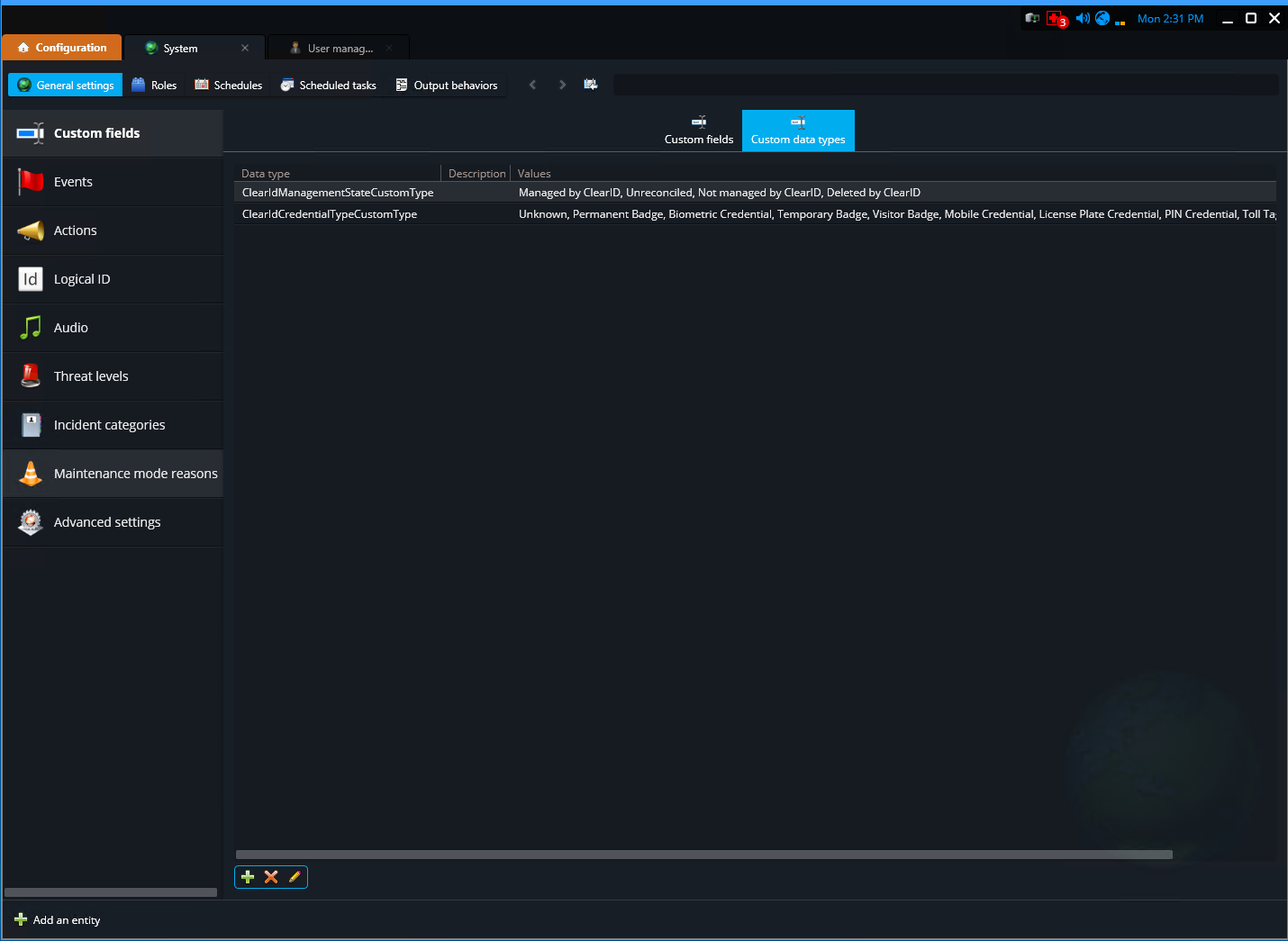Viewport: 1288px width, 941px height.
Task: Edit selected data type with pencil icon
Action: tap(294, 876)
